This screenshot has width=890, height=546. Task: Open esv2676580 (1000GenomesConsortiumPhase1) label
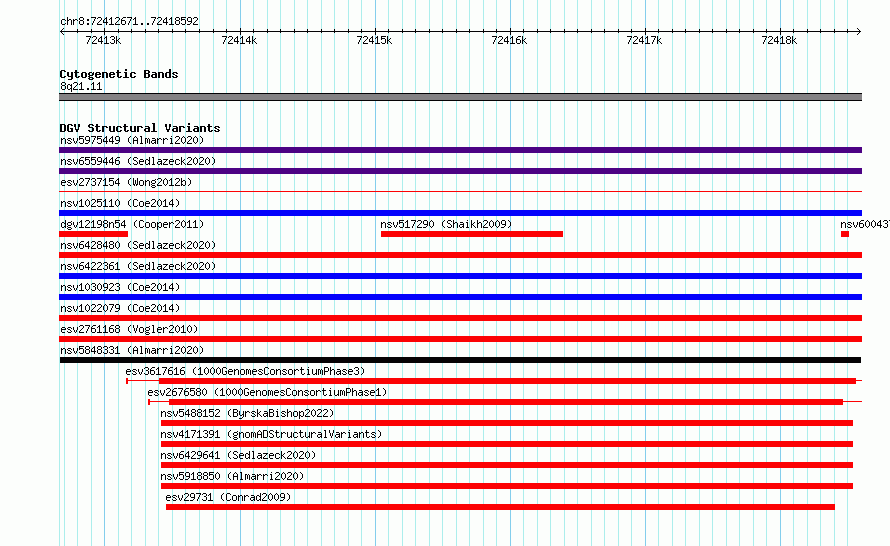267,392
